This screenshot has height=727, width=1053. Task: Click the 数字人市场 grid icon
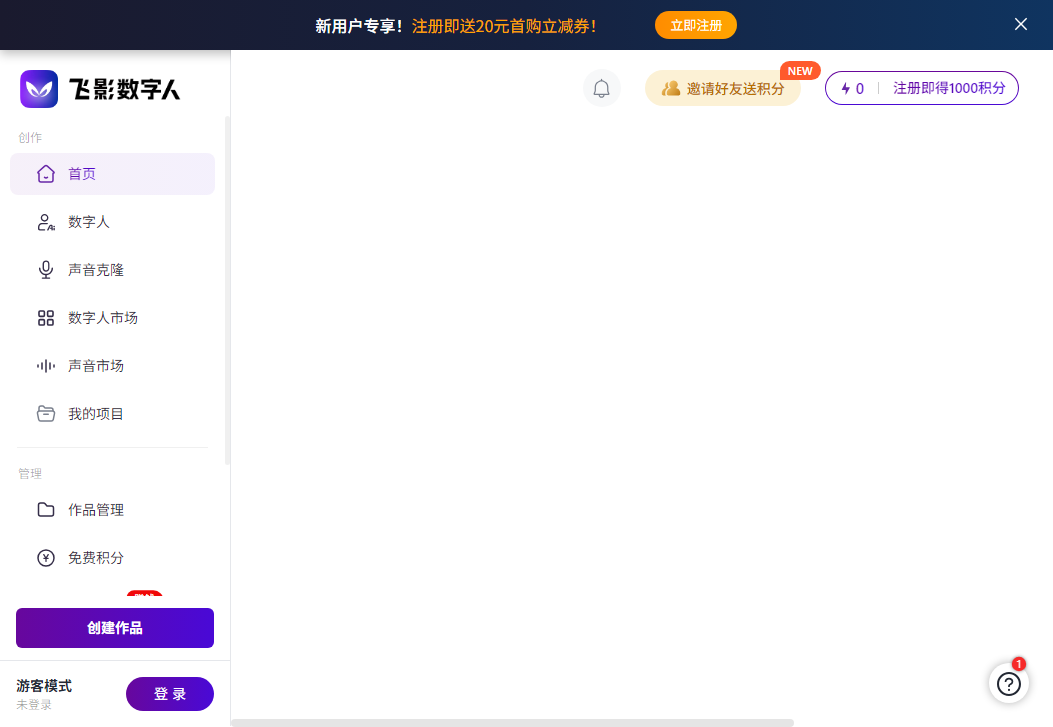(46, 318)
